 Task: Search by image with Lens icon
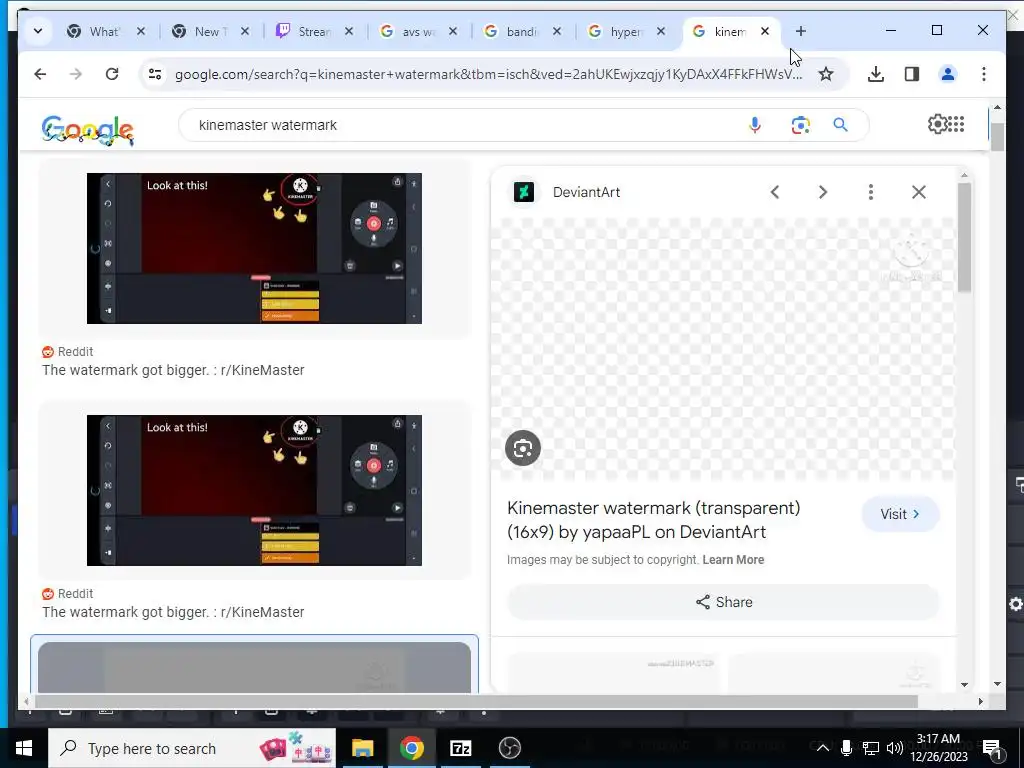click(800, 125)
